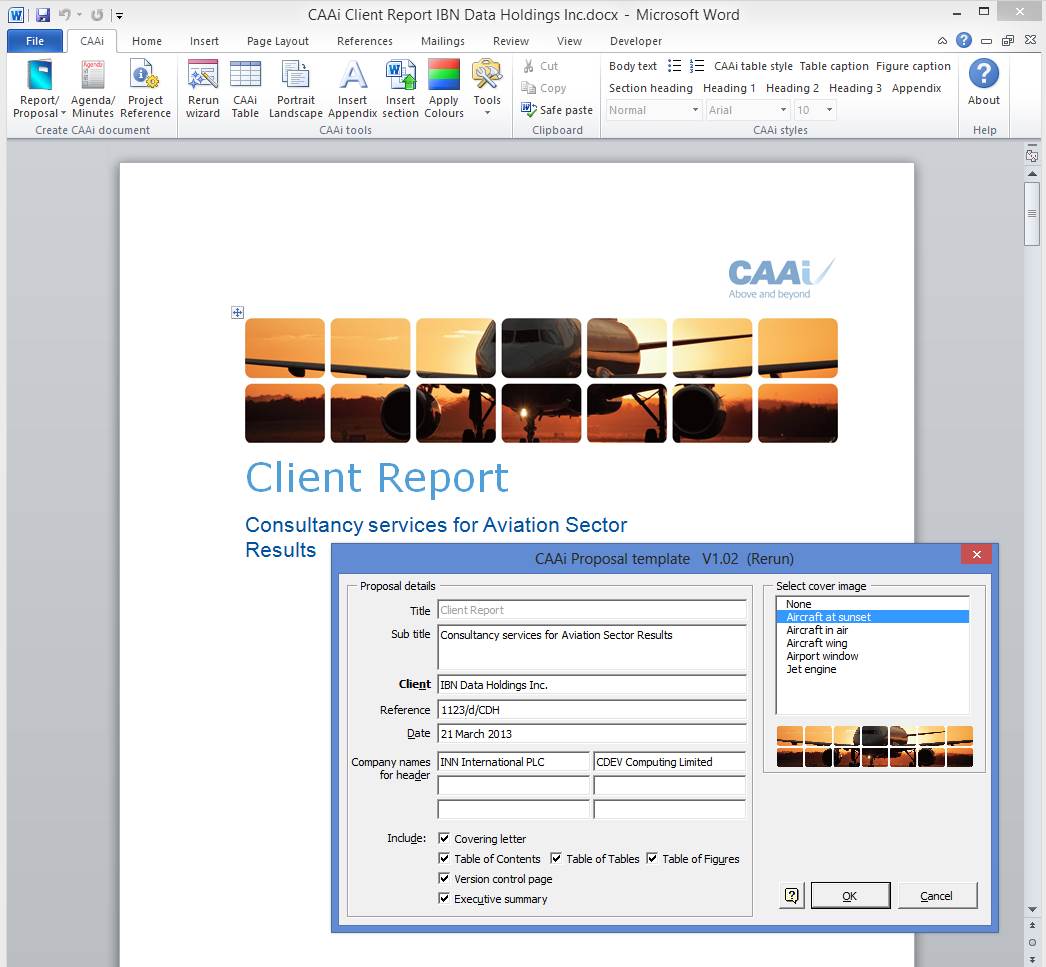The height and width of the screenshot is (967, 1046).
Task: Switch to the References tab
Action: pyautogui.click(x=364, y=41)
